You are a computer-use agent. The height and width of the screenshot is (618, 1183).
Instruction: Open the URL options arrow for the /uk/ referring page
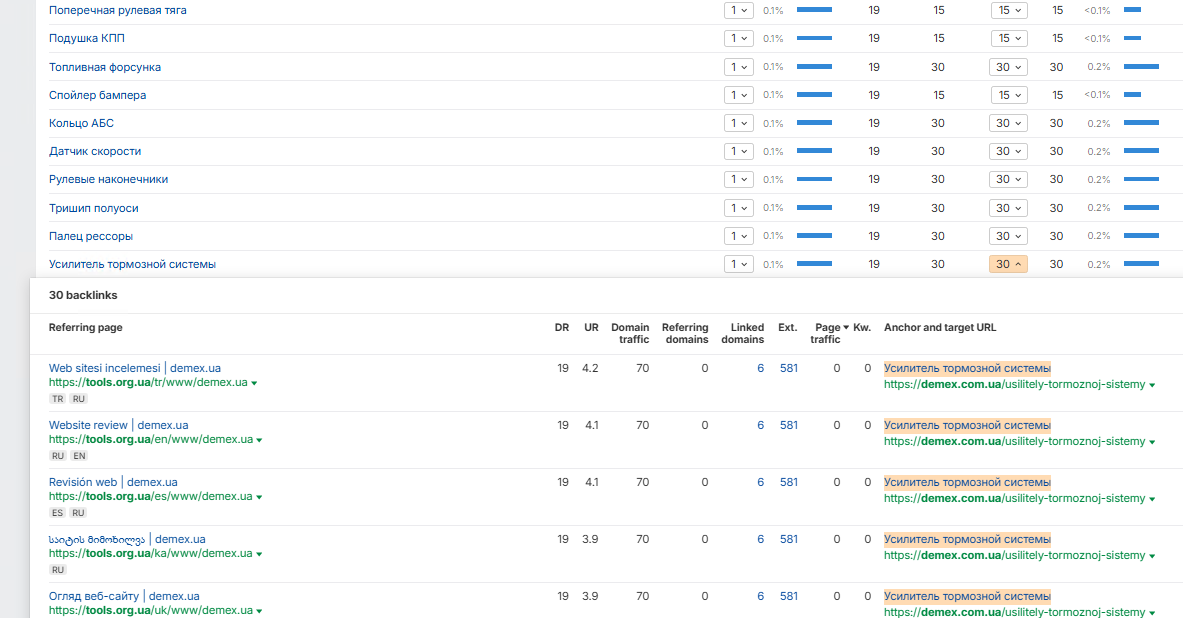[x=260, y=611]
